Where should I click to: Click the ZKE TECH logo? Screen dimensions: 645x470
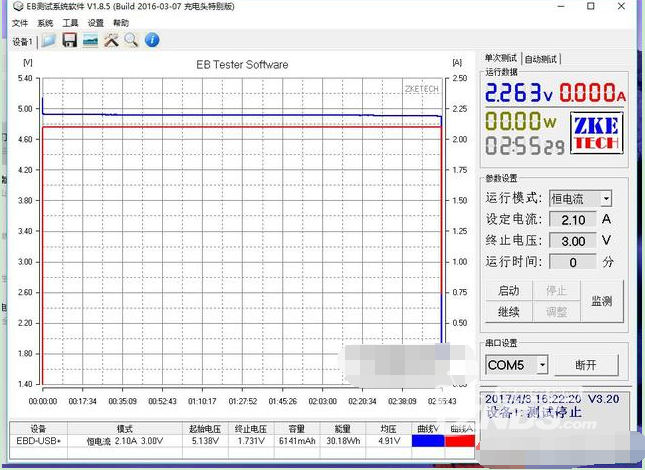596,134
